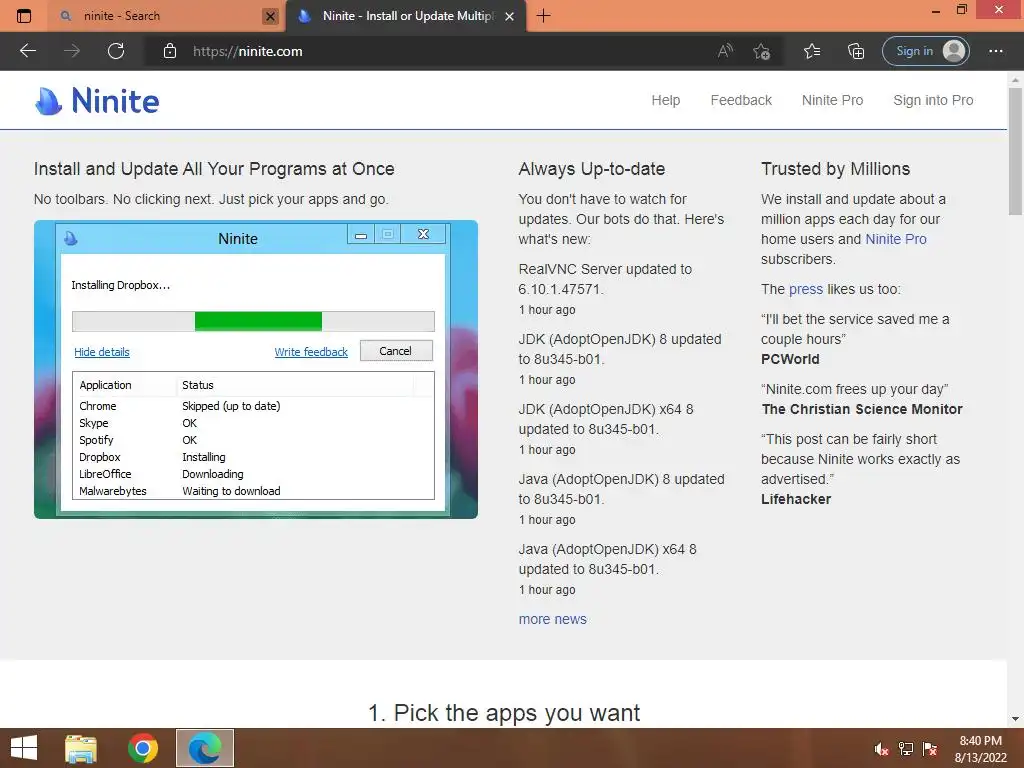This screenshot has height=768, width=1024.
Task: Reload the page with refresh icon
Action: pos(116,51)
